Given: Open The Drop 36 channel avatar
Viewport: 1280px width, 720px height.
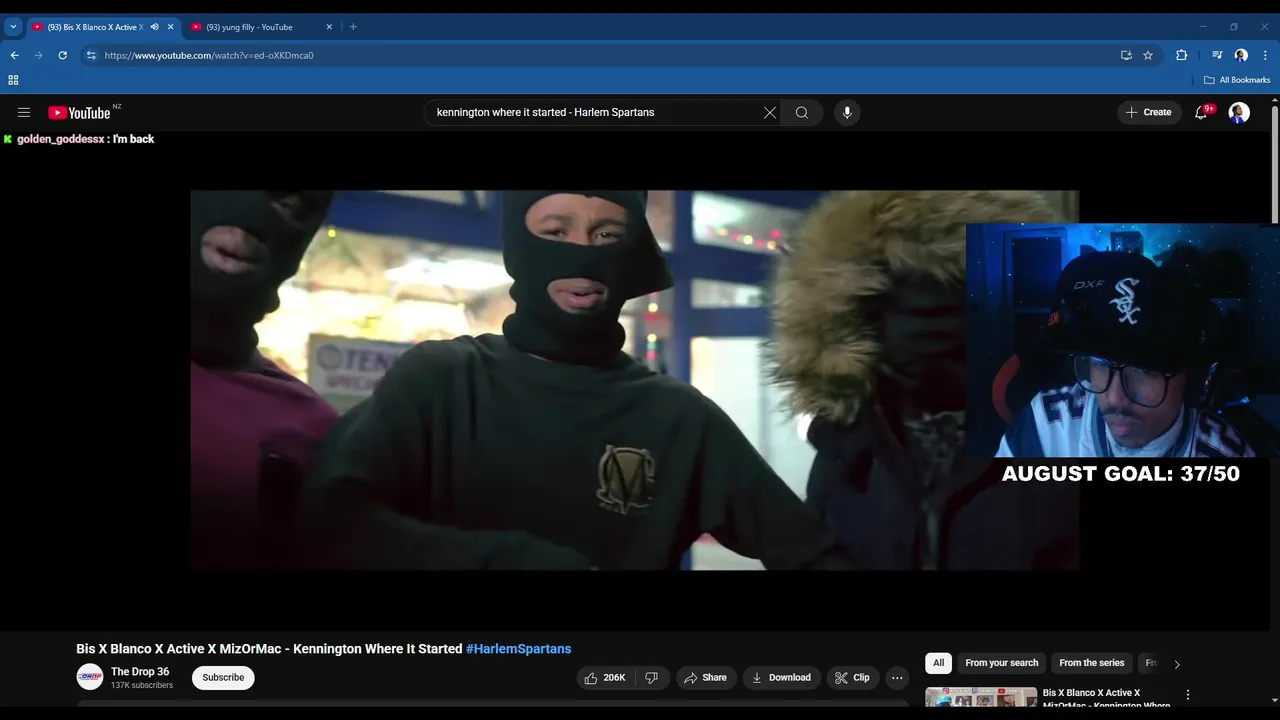Looking at the screenshot, I should tap(90, 677).
